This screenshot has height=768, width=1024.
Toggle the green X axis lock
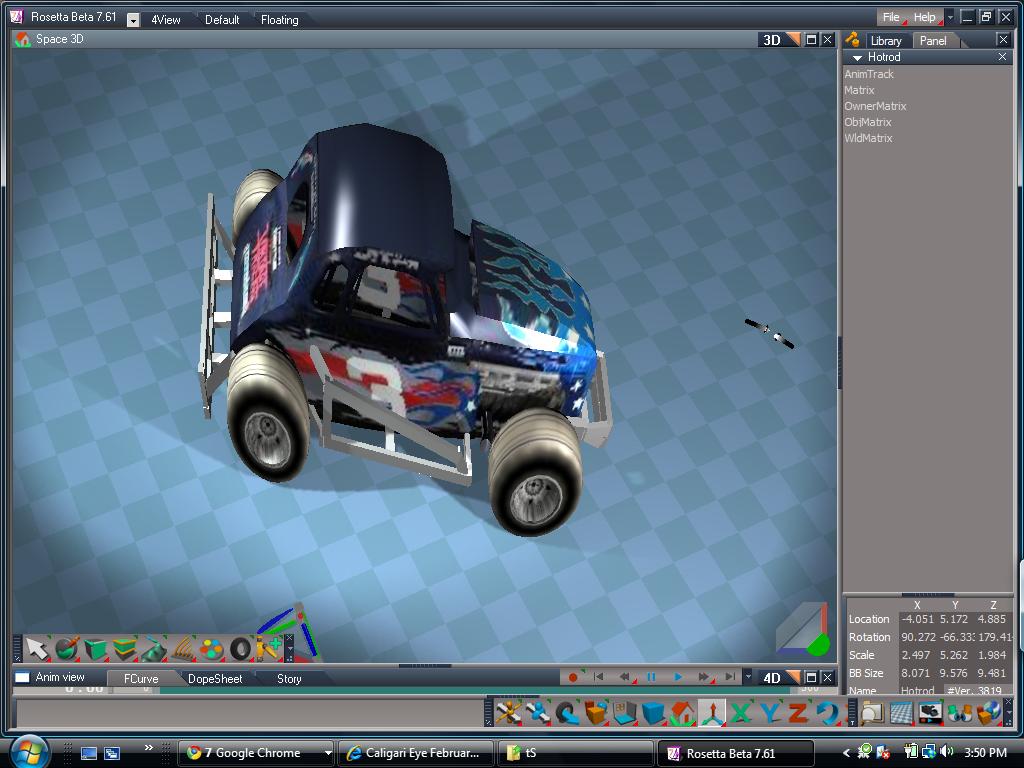pyautogui.click(x=741, y=713)
